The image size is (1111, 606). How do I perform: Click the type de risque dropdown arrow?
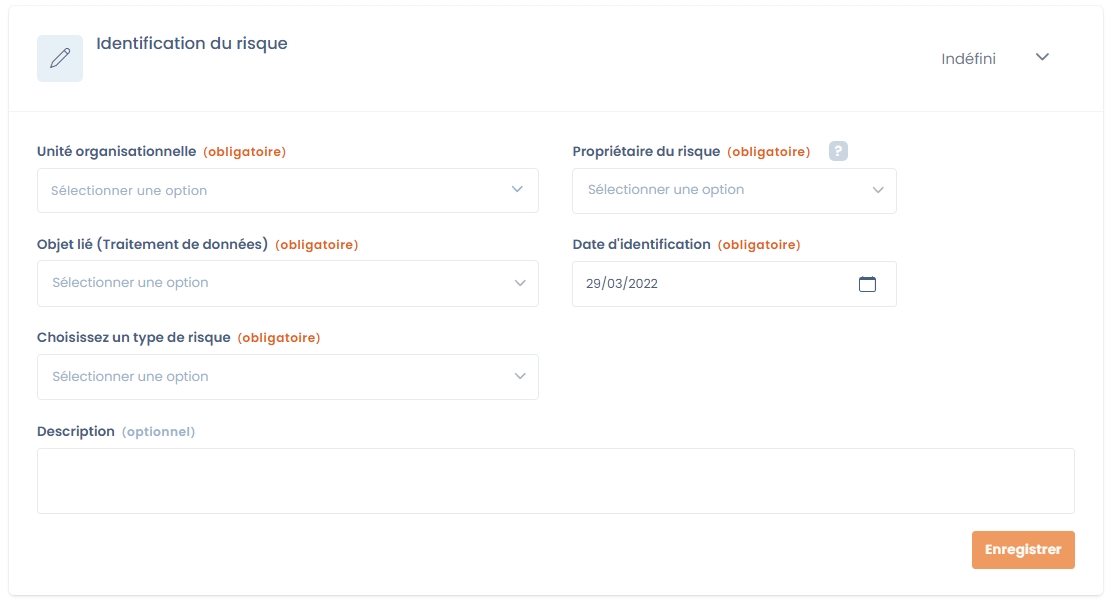(x=520, y=376)
